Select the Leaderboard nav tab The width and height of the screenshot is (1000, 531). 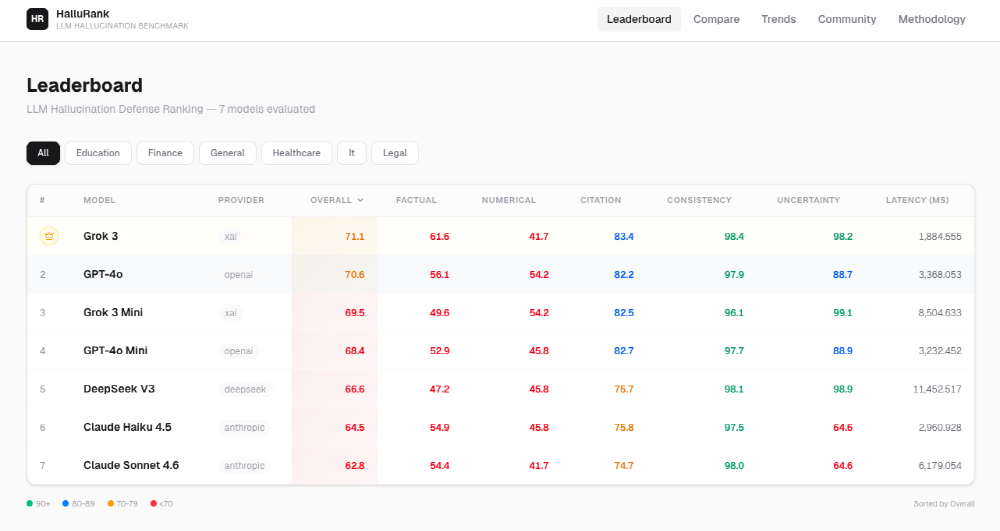[x=639, y=19]
